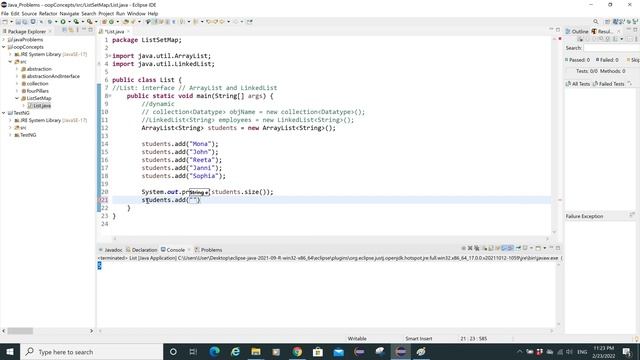
Task: Click the Windows taskbar search box
Action: [x=91, y=351]
